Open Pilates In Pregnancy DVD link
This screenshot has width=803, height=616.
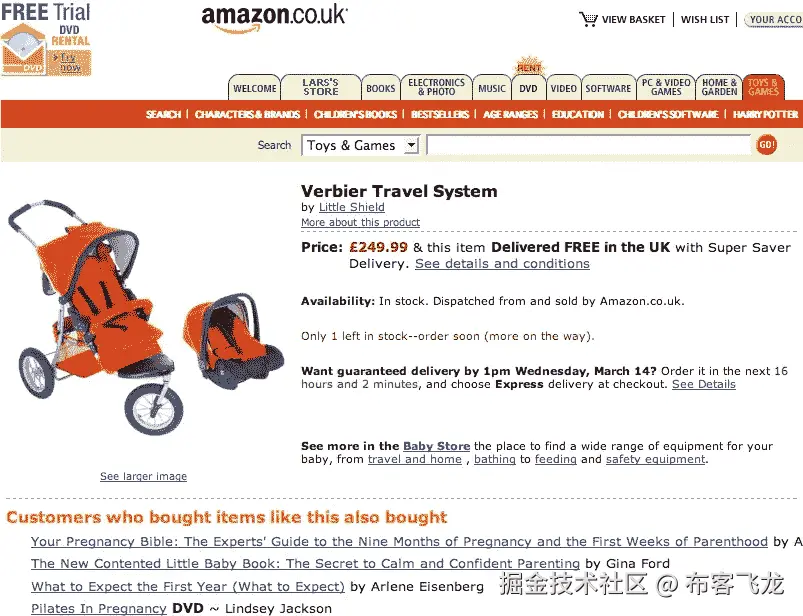click(99, 608)
